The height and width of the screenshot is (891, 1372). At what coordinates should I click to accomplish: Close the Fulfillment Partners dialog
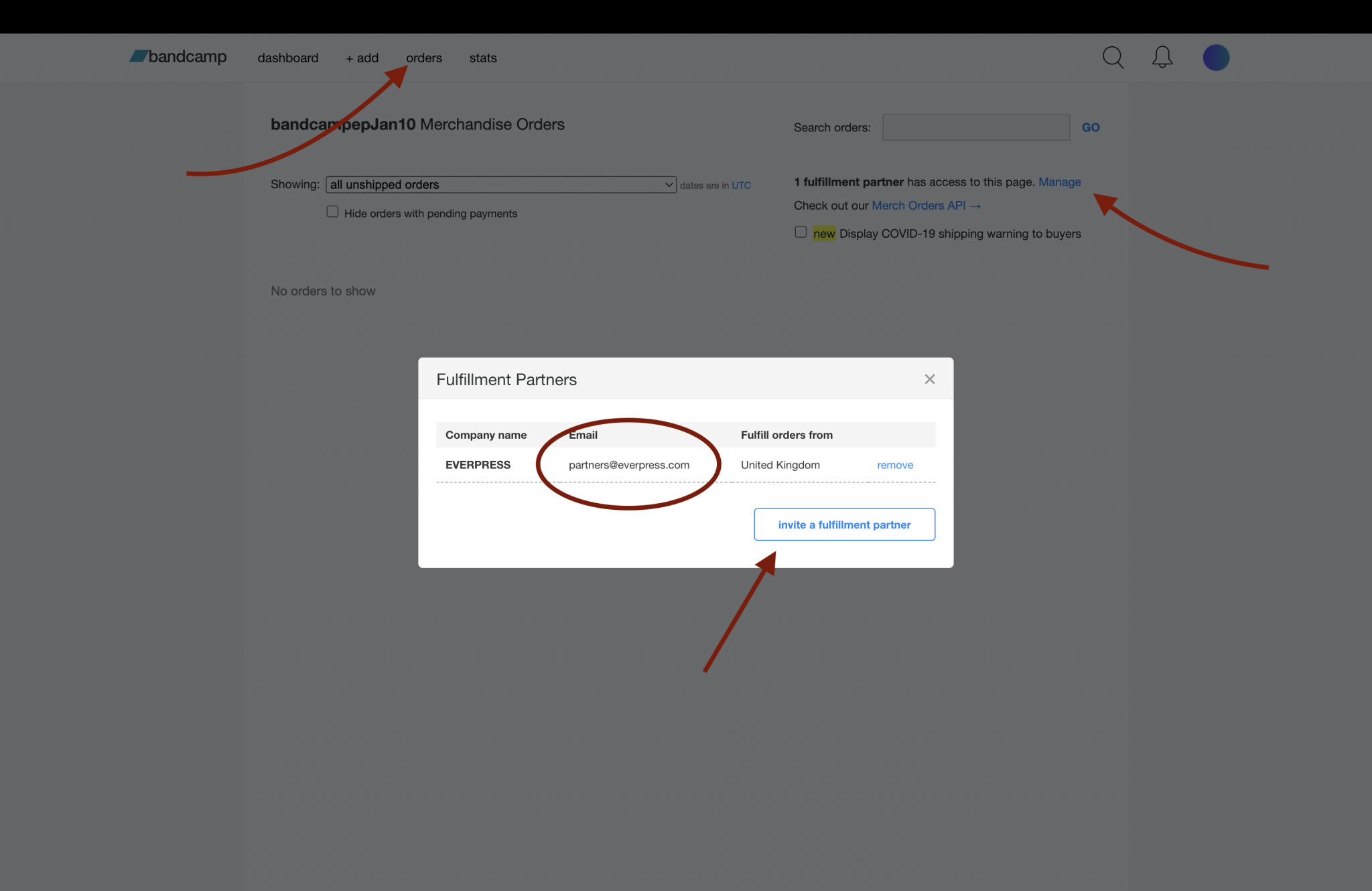tap(929, 379)
